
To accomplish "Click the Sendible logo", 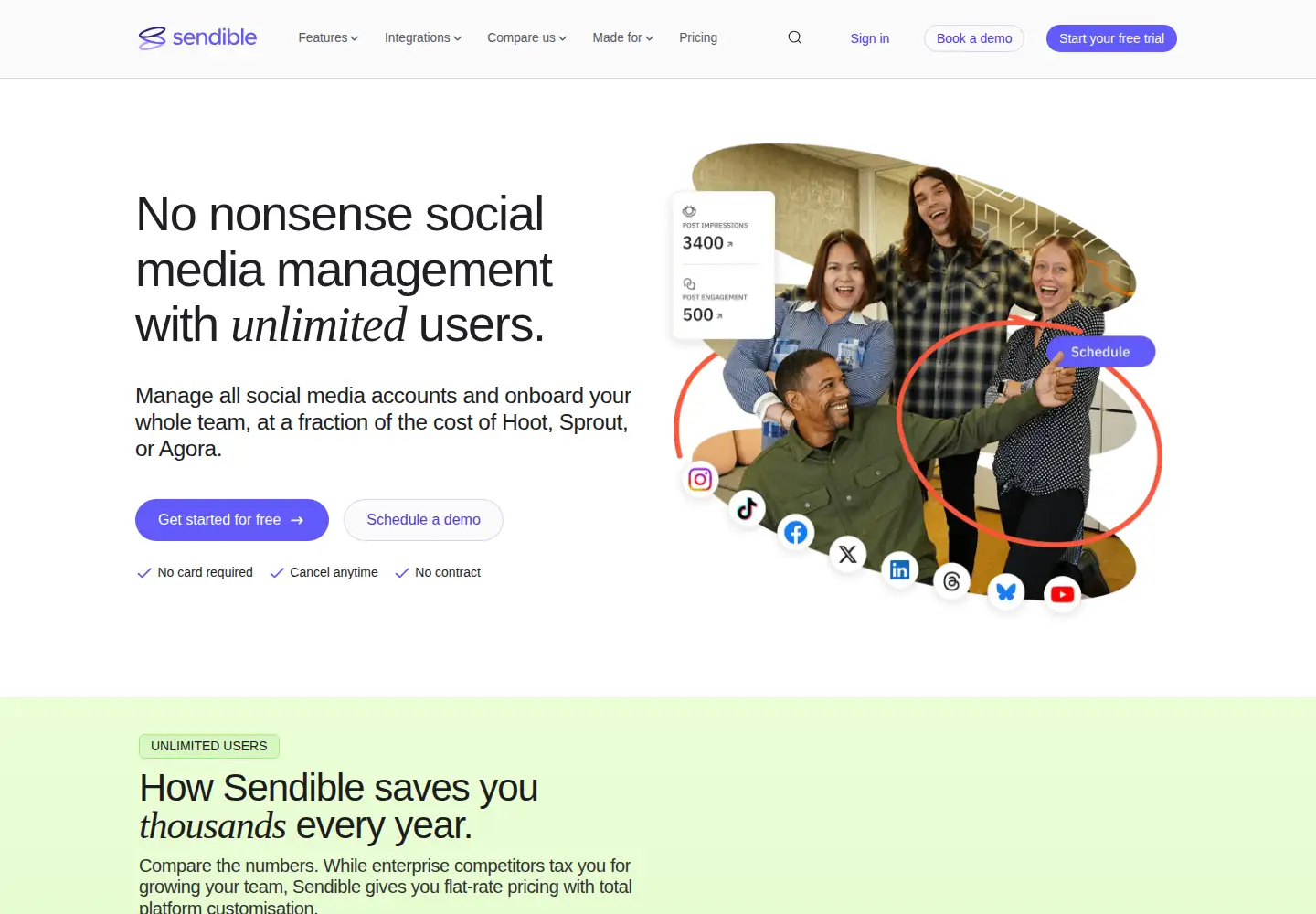I will 197,37.
